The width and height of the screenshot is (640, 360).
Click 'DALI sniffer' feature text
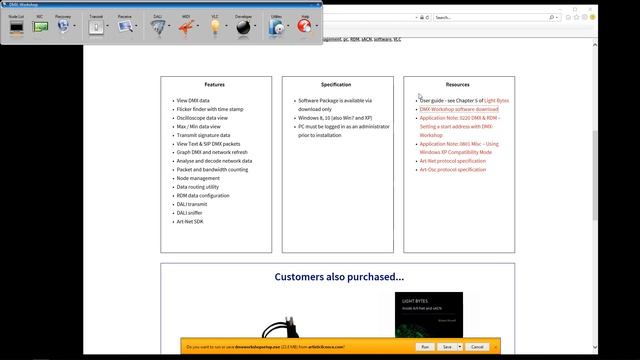pos(189,213)
